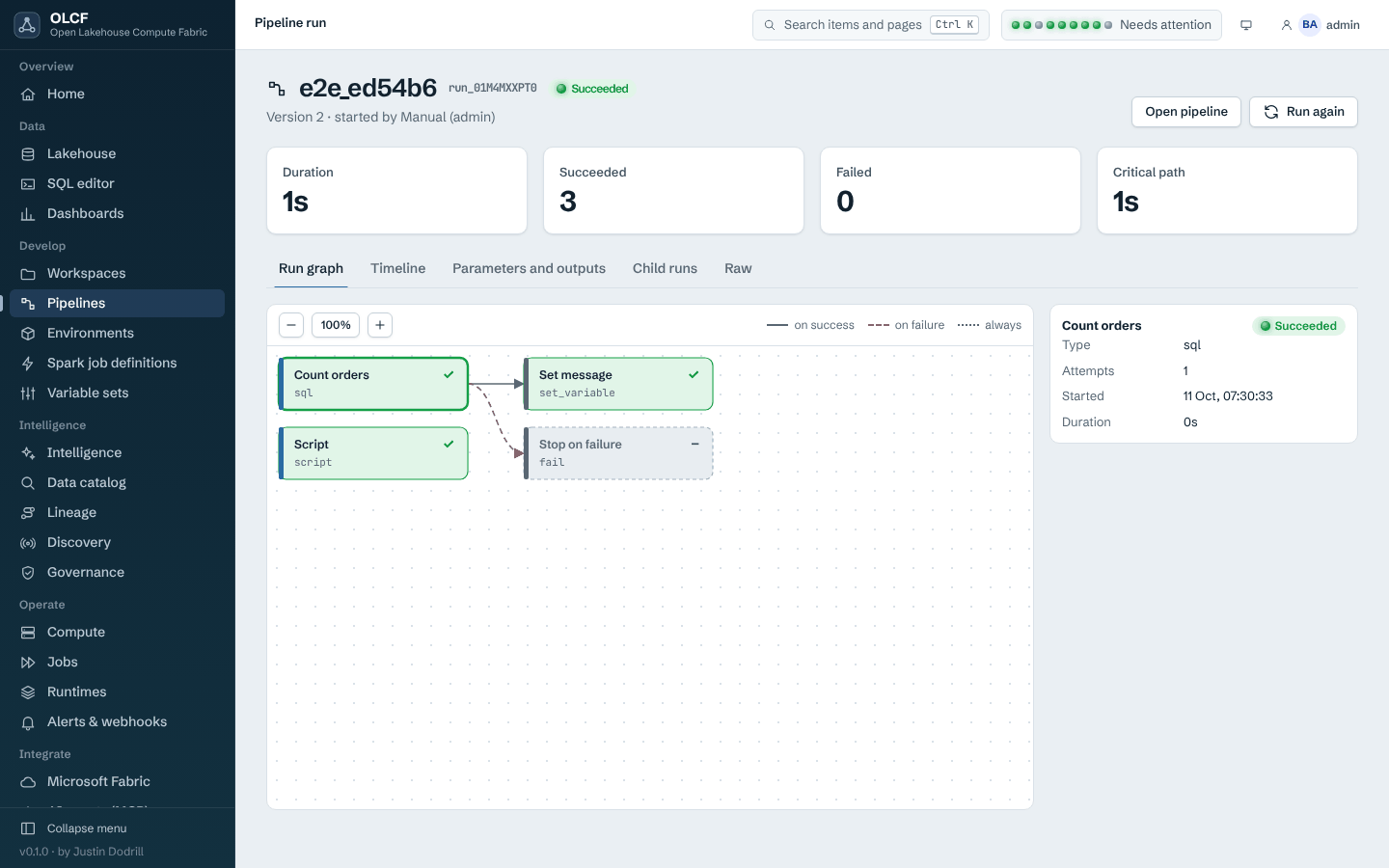1389x868 pixels.
Task: Open Alerts & webhooks
Action: [x=117, y=721]
